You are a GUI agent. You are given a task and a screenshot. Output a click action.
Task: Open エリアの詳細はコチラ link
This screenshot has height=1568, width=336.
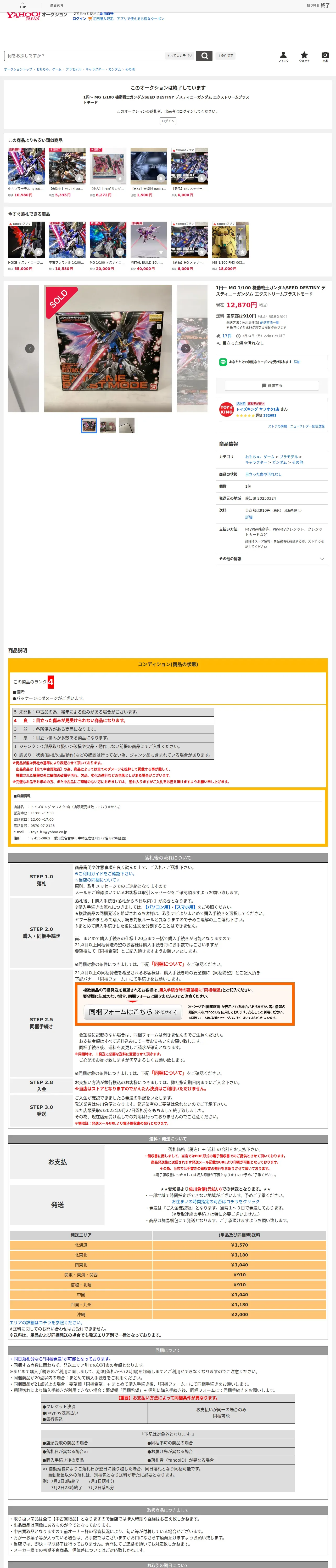click(46, 1323)
